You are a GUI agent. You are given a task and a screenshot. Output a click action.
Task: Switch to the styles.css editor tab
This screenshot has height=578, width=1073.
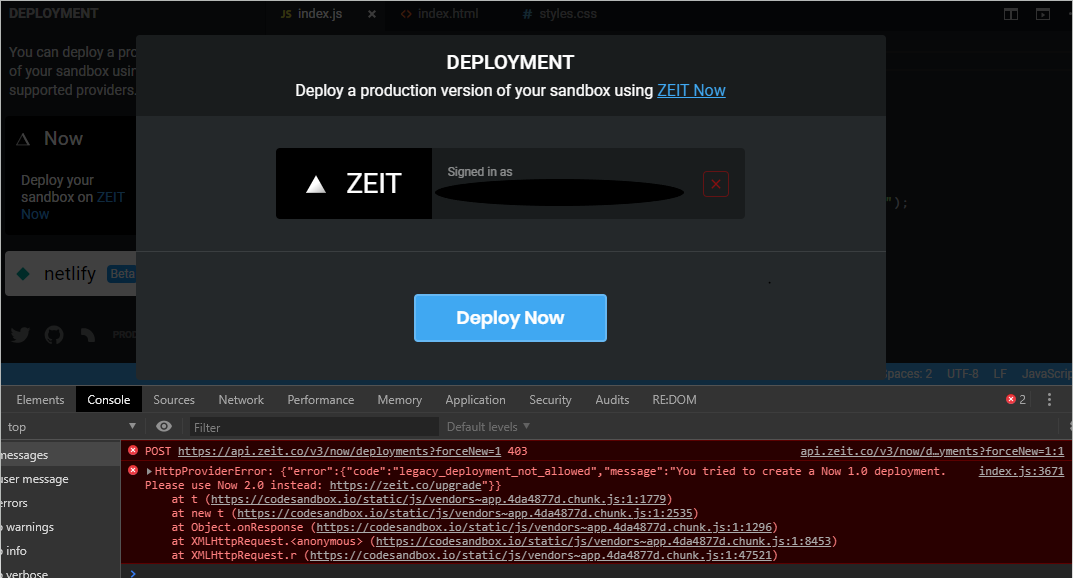point(560,14)
